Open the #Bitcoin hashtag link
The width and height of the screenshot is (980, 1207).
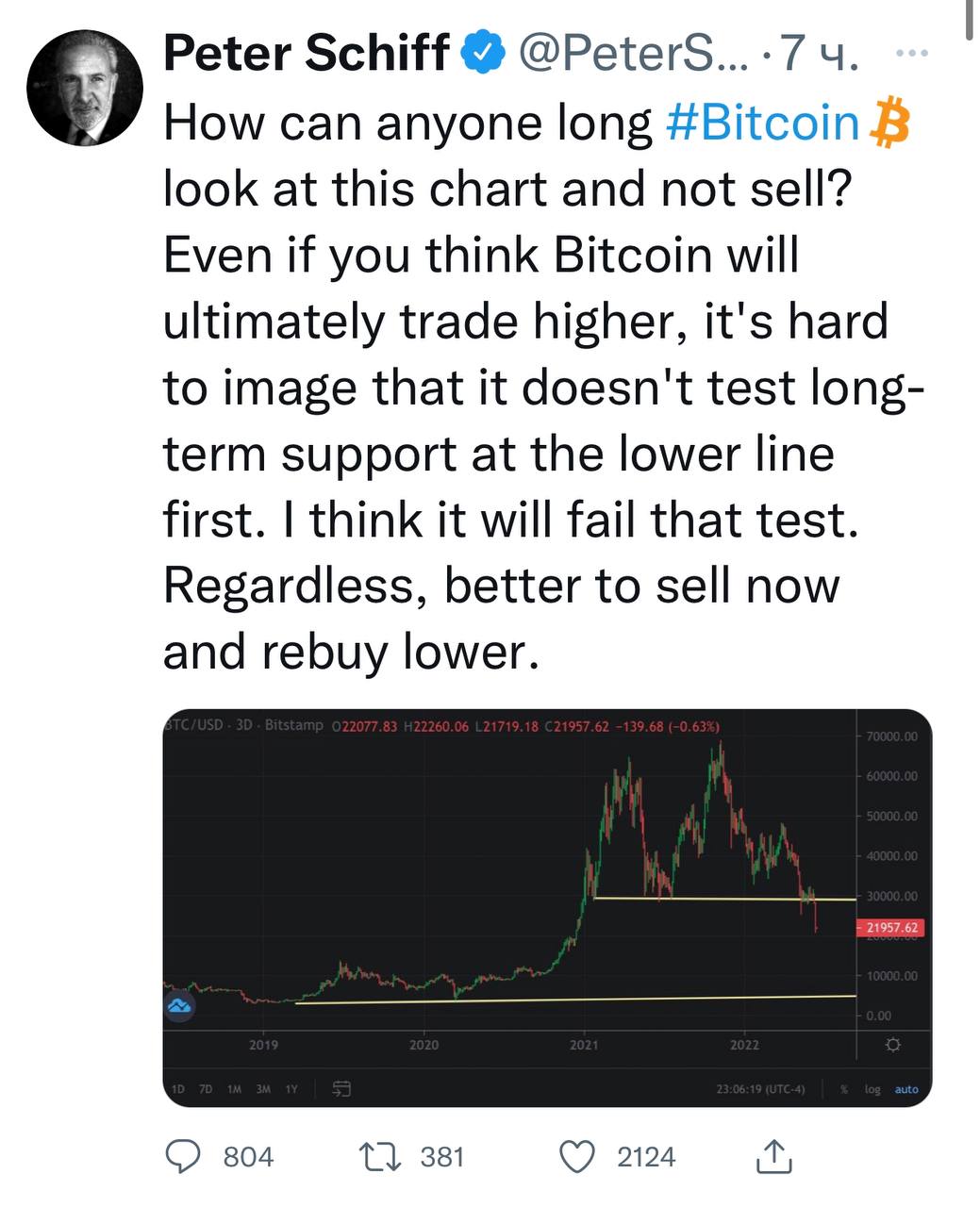762,123
